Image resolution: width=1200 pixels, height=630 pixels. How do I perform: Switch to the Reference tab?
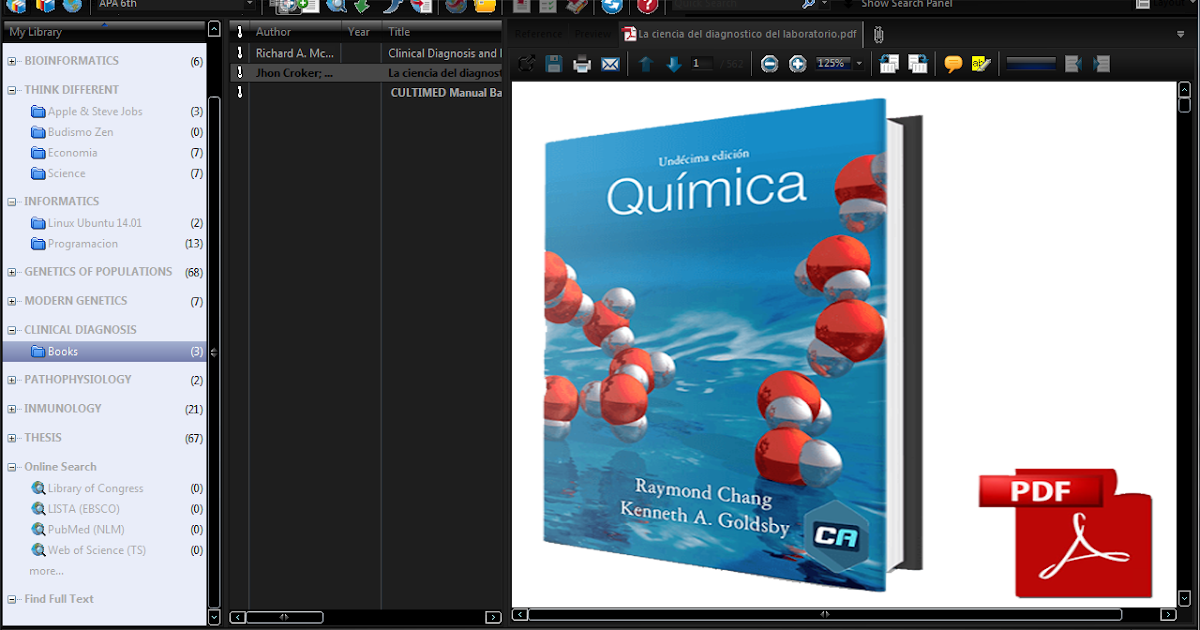pos(538,34)
